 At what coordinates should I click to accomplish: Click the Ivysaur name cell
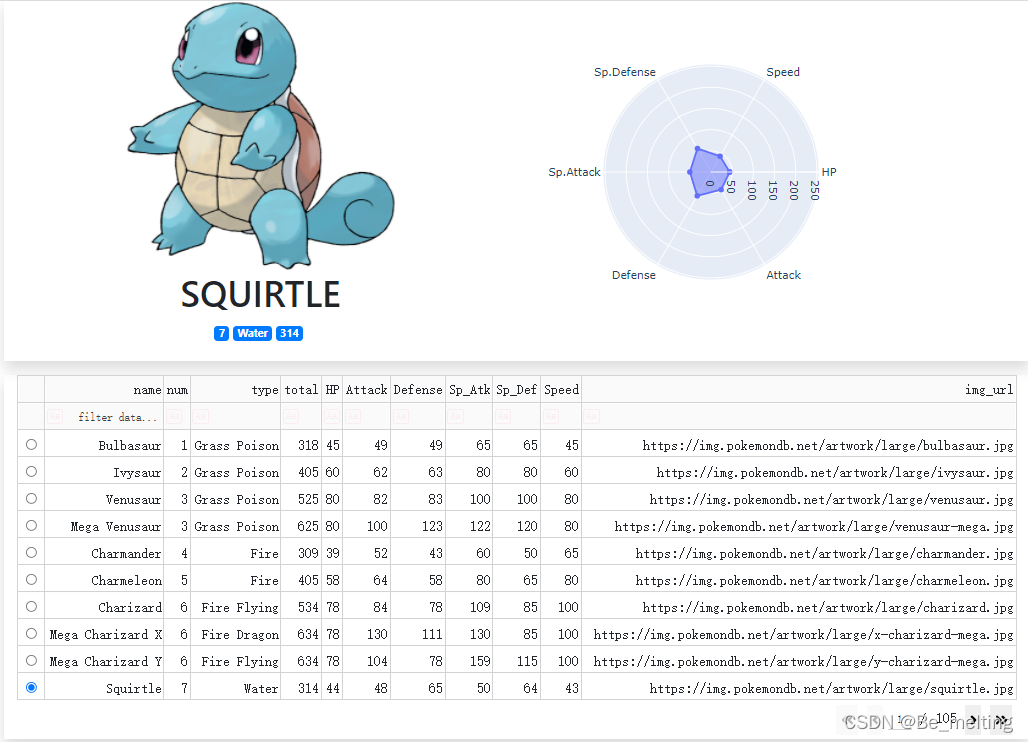[x=104, y=472]
